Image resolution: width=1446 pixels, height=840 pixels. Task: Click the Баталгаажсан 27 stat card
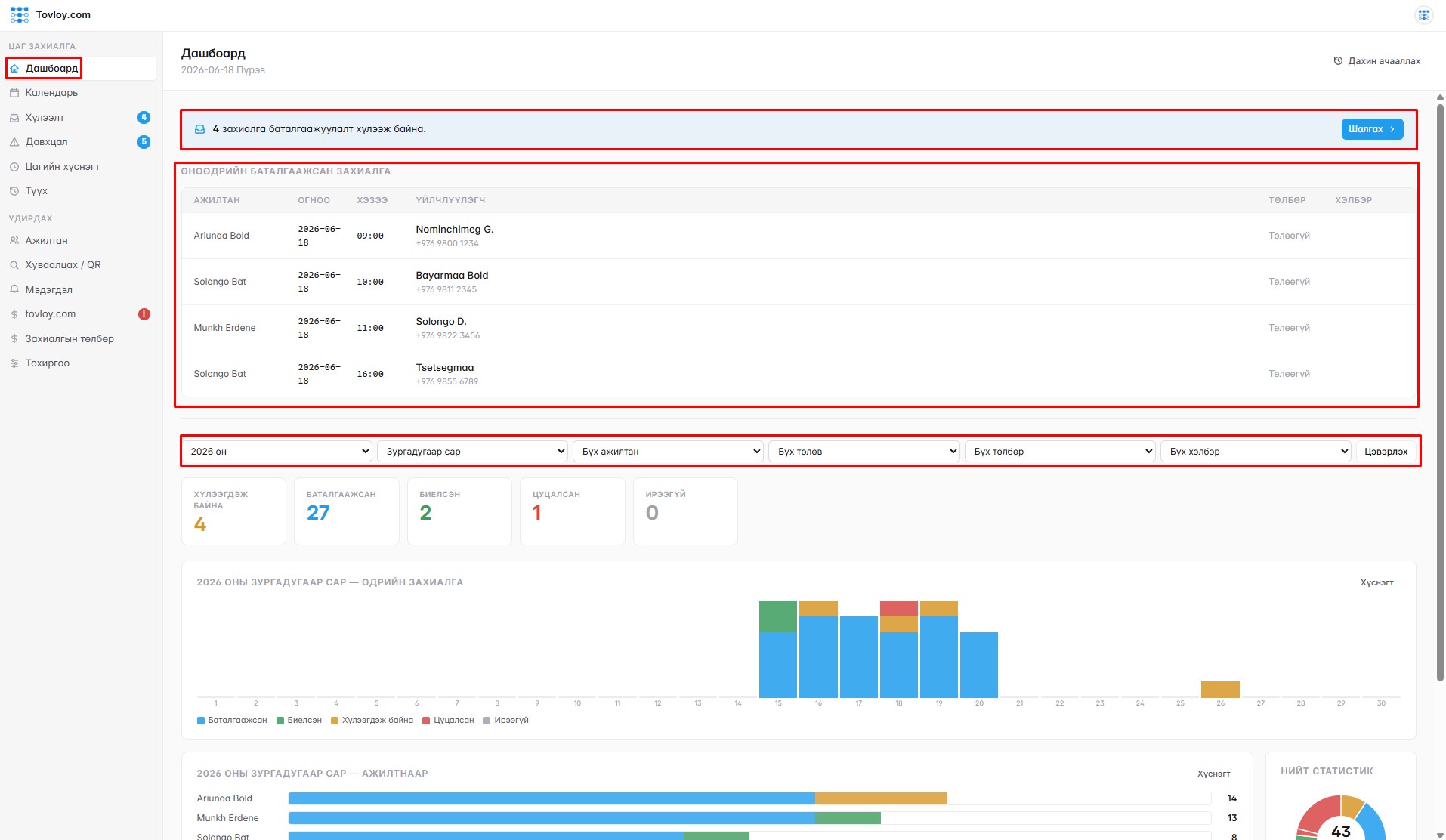(347, 511)
